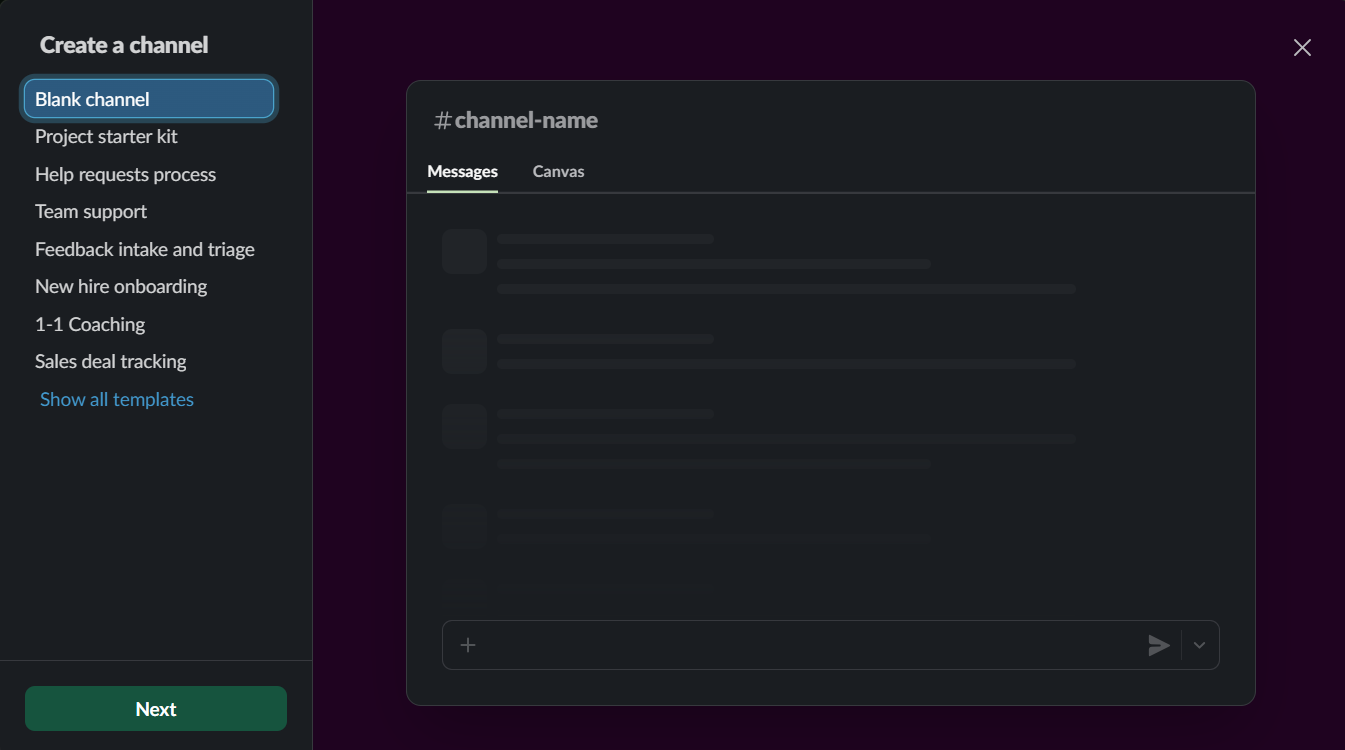This screenshot has width=1345, height=750.
Task: Pick the 1-1 Coaching template
Action: (90, 324)
